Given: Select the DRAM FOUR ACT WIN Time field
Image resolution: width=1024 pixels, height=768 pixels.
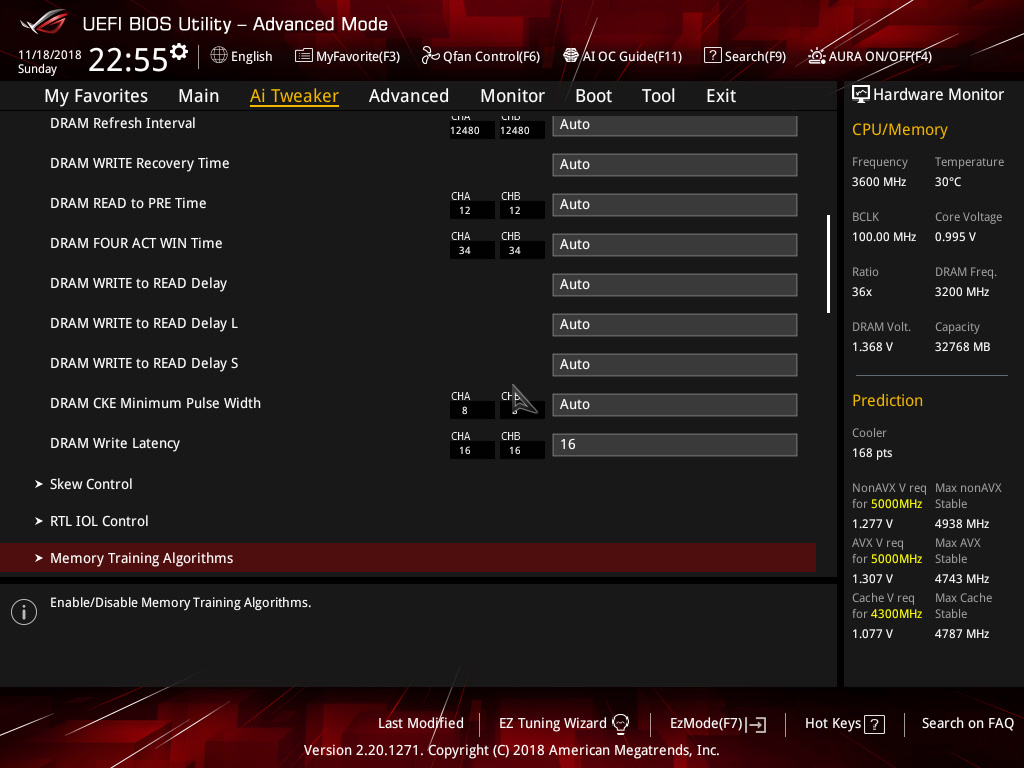Looking at the screenshot, I should (675, 244).
